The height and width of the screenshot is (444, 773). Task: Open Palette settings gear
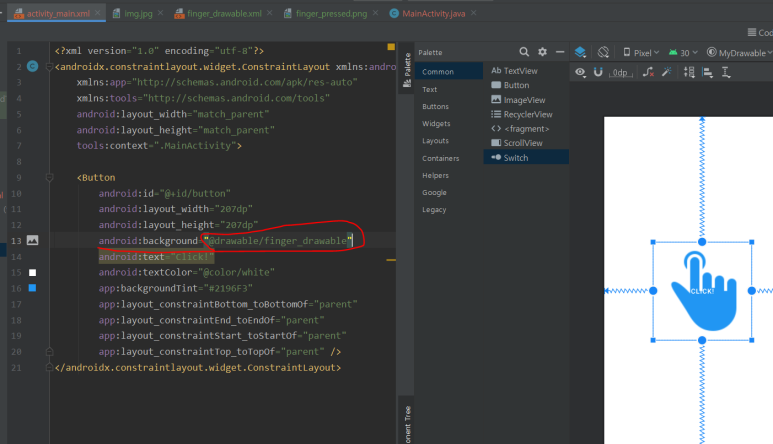tap(542, 52)
